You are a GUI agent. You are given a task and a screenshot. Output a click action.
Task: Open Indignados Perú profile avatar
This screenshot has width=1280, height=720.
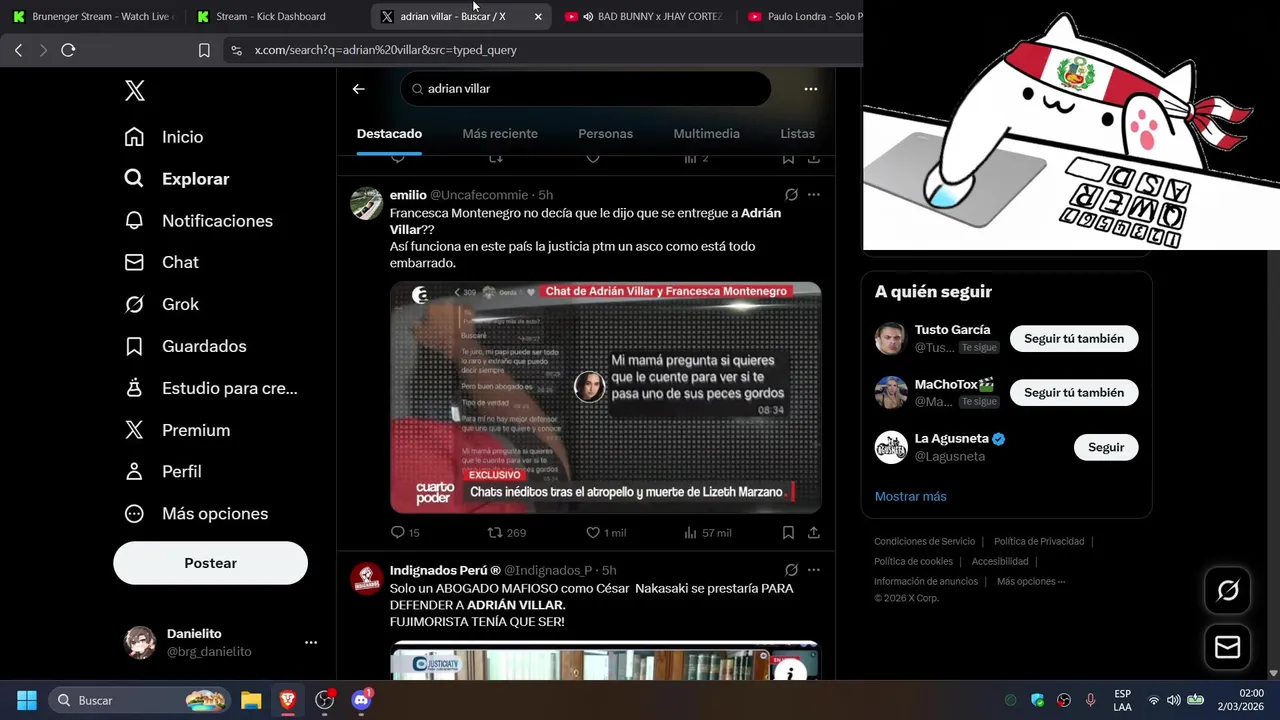click(367, 579)
